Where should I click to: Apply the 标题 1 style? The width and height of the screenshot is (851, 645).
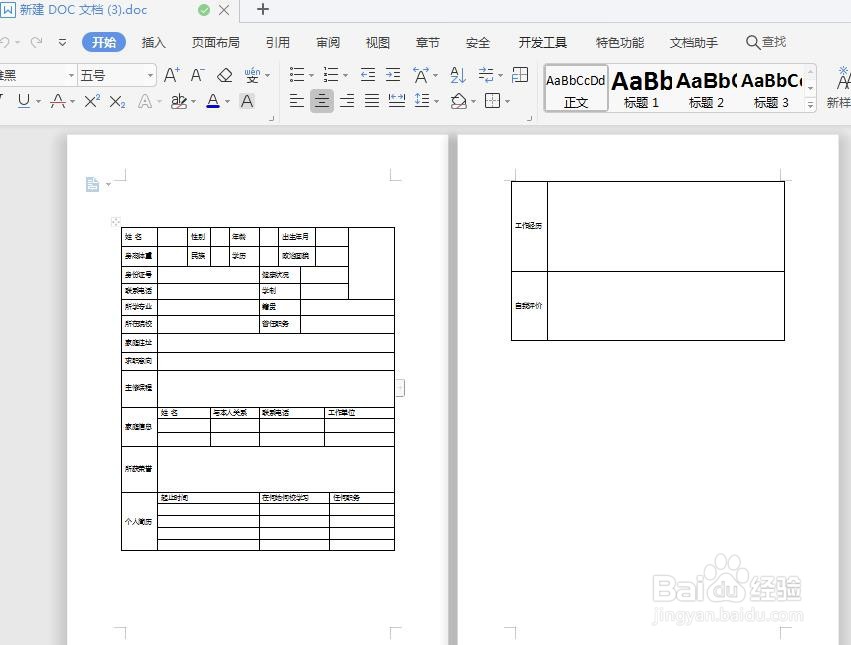641,88
